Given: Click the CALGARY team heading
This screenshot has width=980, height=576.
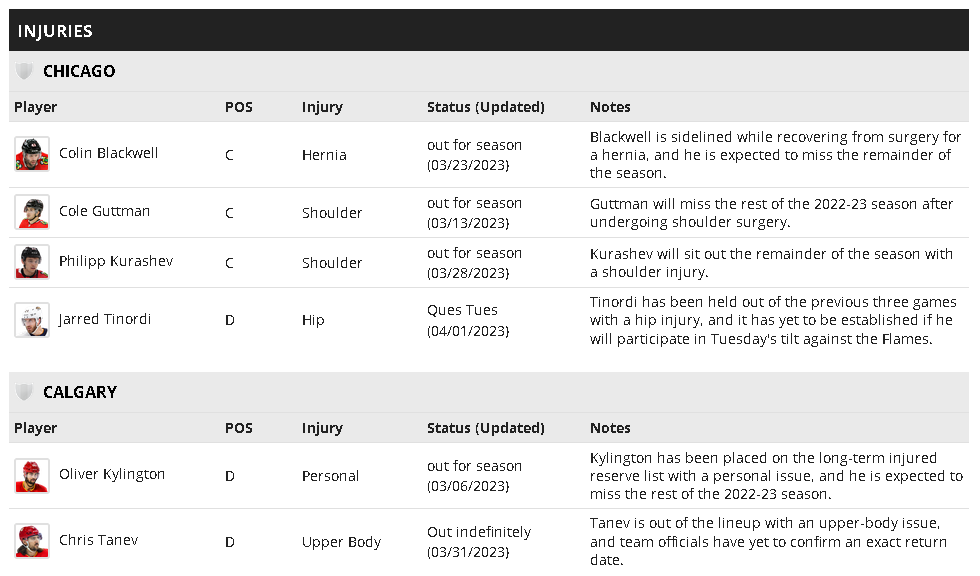Looking at the screenshot, I should pos(80,392).
